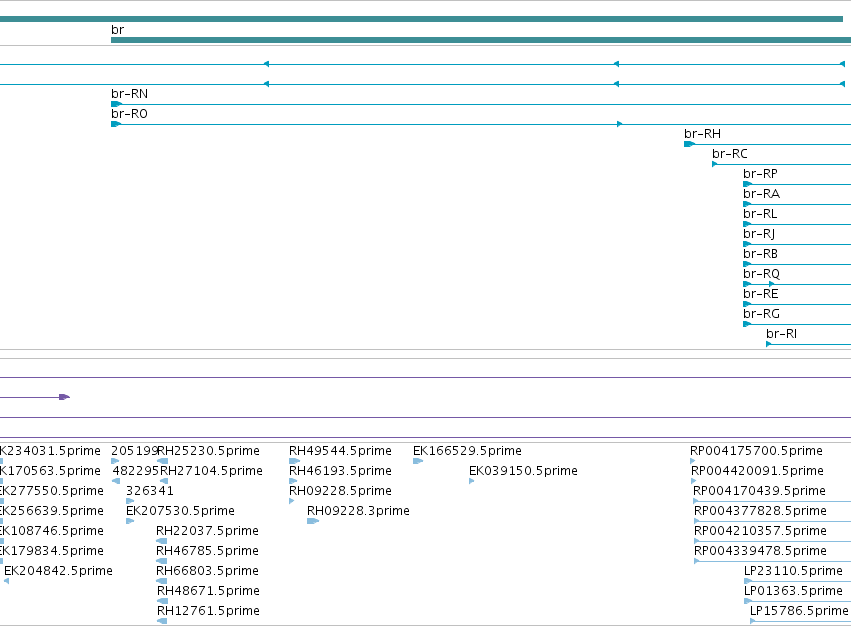Select EST RP004339478.5prime
This screenshot has width=851, height=626.
pos(760,551)
